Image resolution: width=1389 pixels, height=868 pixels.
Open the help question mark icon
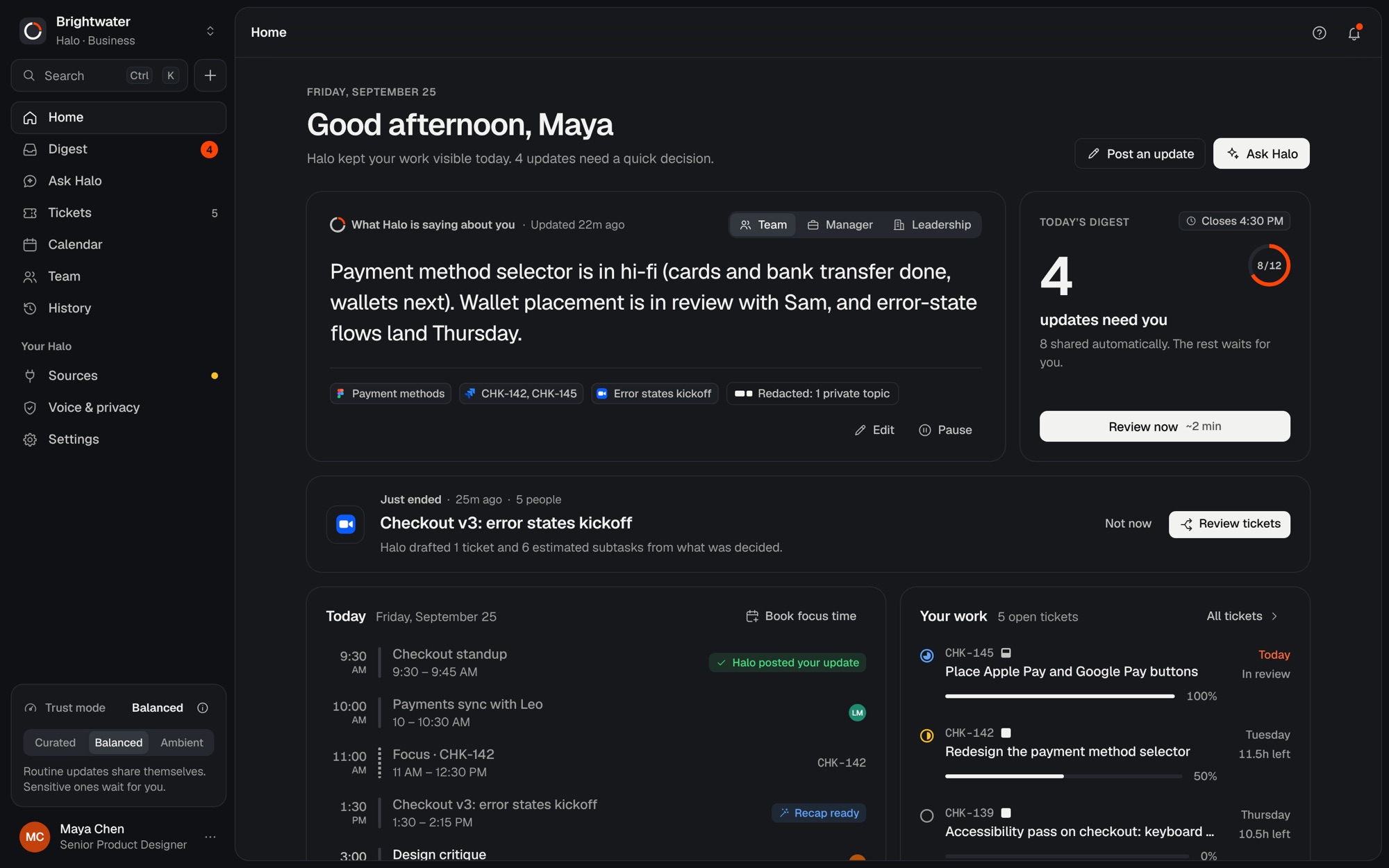click(x=1319, y=33)
